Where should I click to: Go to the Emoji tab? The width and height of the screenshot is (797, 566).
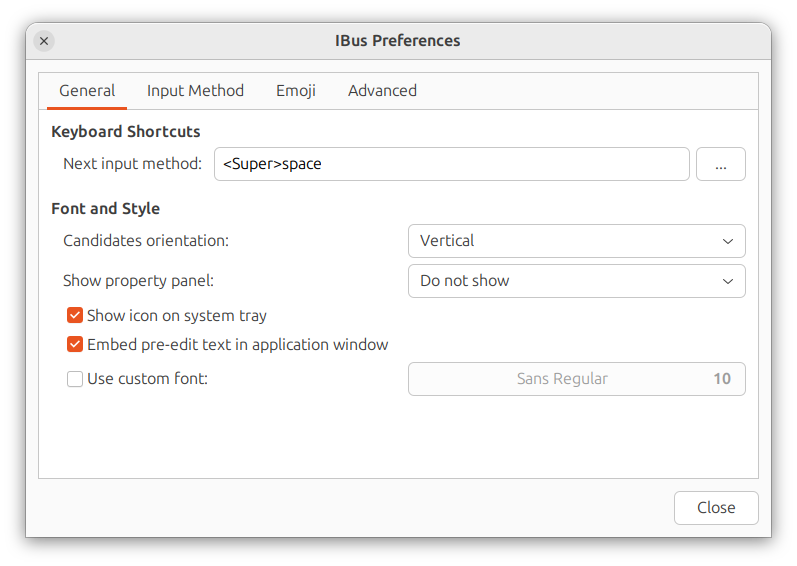296,90
